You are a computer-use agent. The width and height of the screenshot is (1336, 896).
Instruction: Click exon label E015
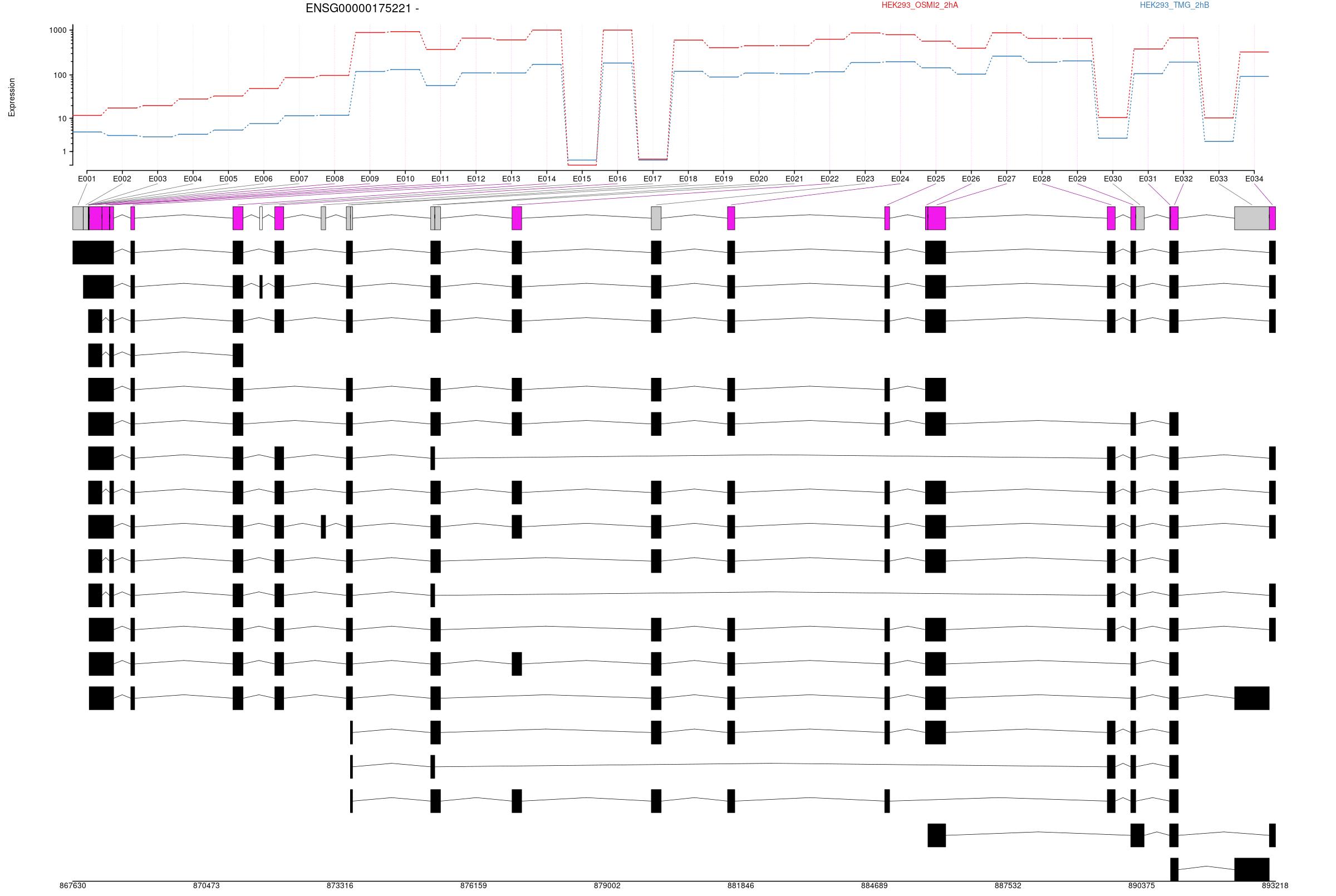(x=582, y=179)
